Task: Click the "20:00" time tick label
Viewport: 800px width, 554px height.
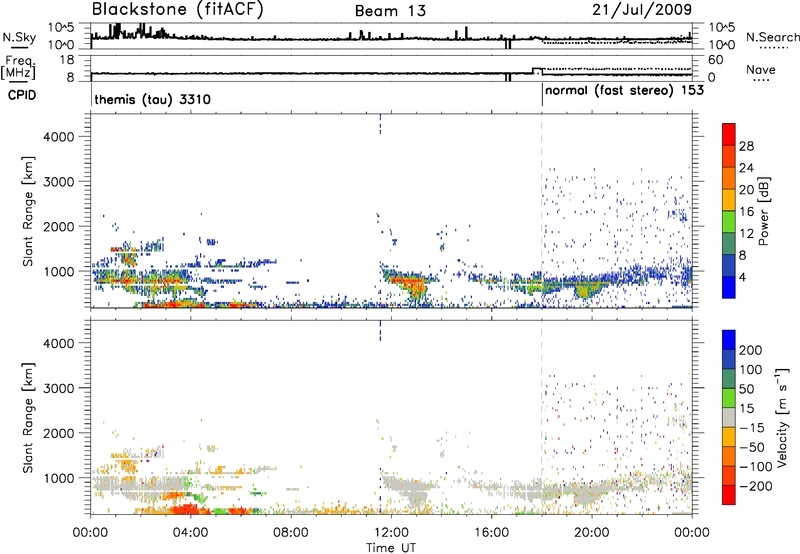Action: [x=591, y=533]
